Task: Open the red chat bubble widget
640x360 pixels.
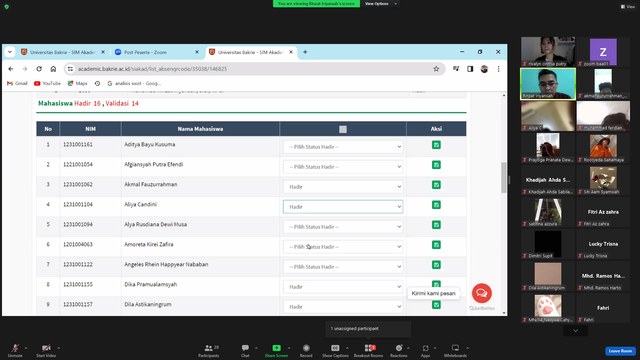Action: (482, 293)
